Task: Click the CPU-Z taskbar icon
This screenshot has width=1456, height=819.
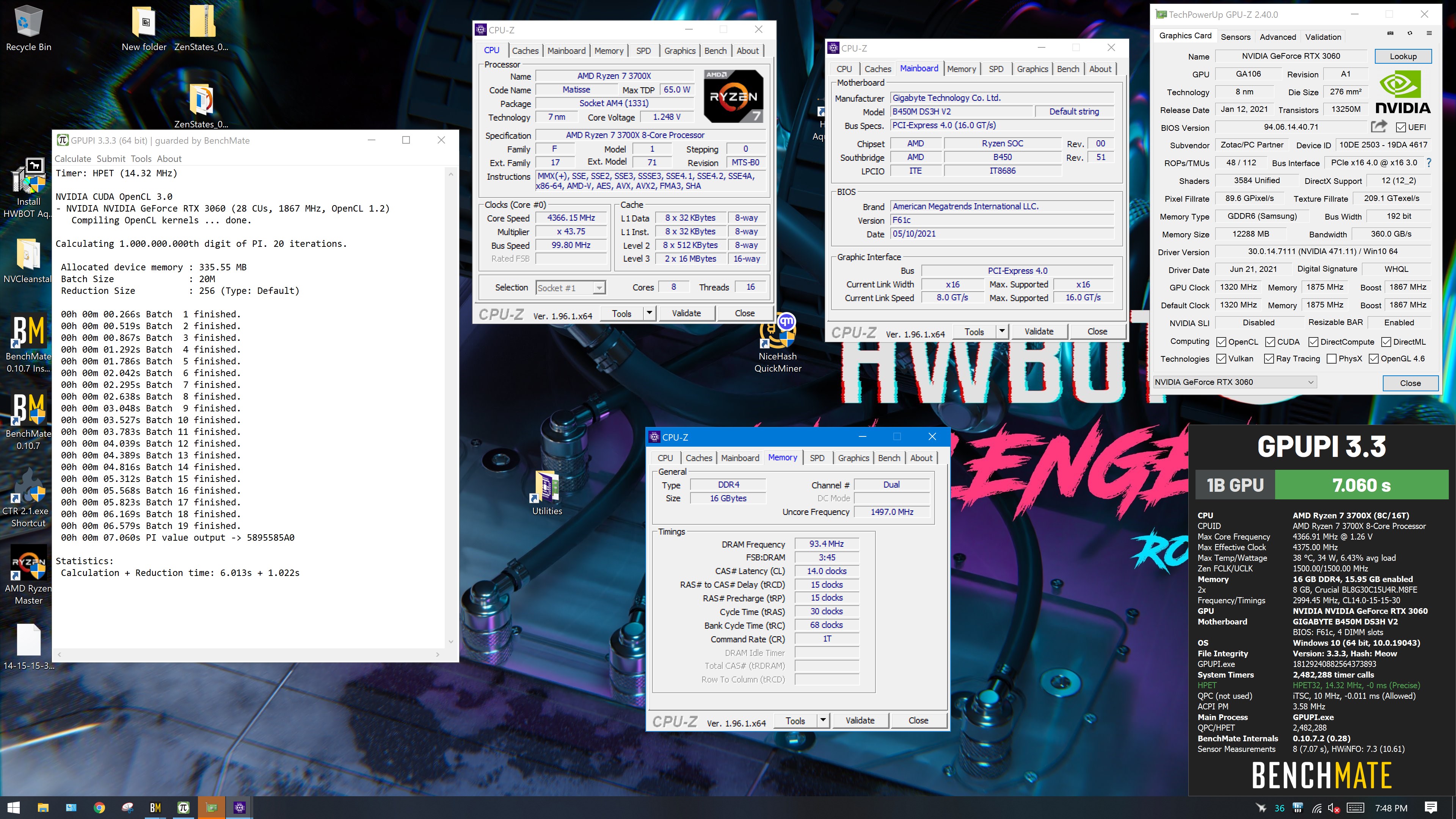Action: tap(240, 808)
